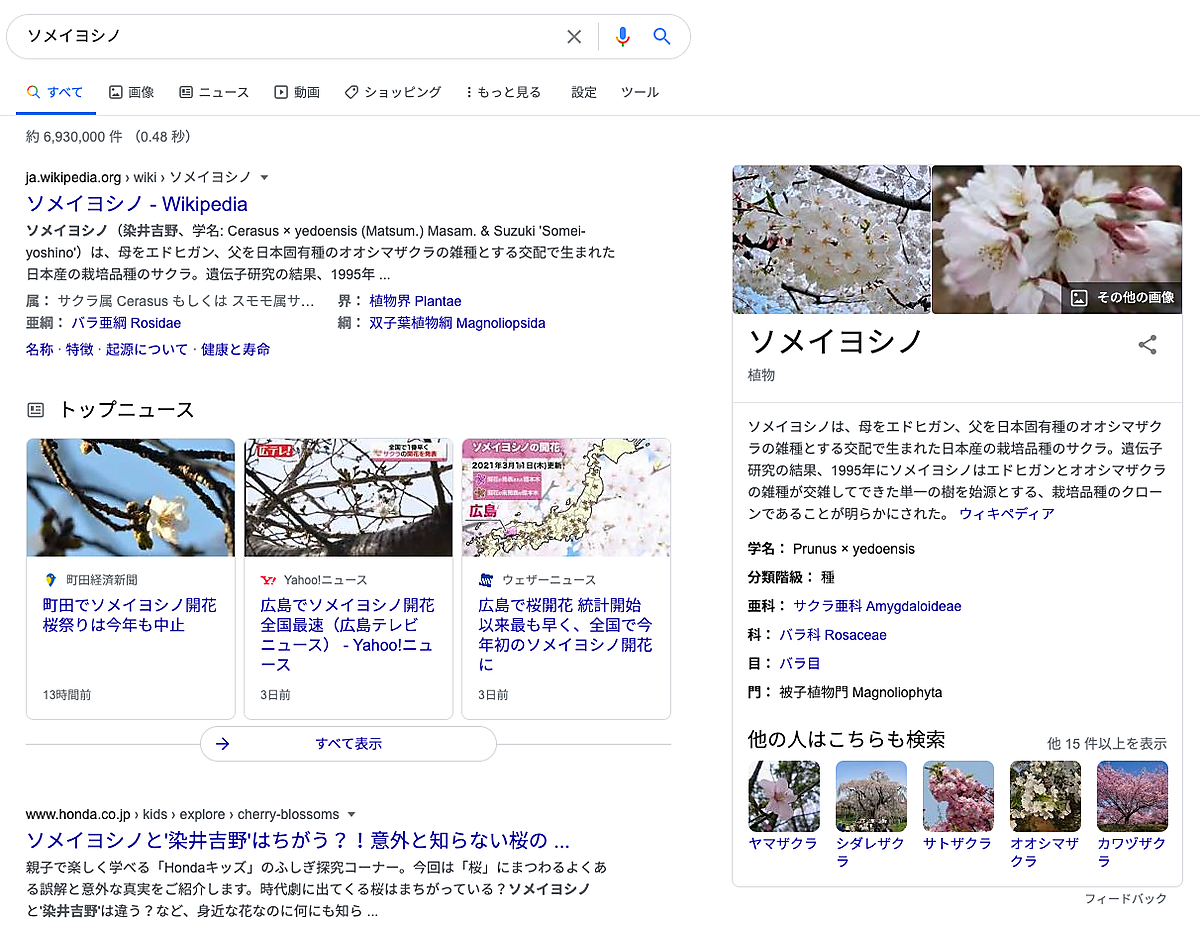This screenshot has height=927, width=1200.
Task: Select the ヤマザクラ related search thumbnail
Action: (x=783, y=796)
